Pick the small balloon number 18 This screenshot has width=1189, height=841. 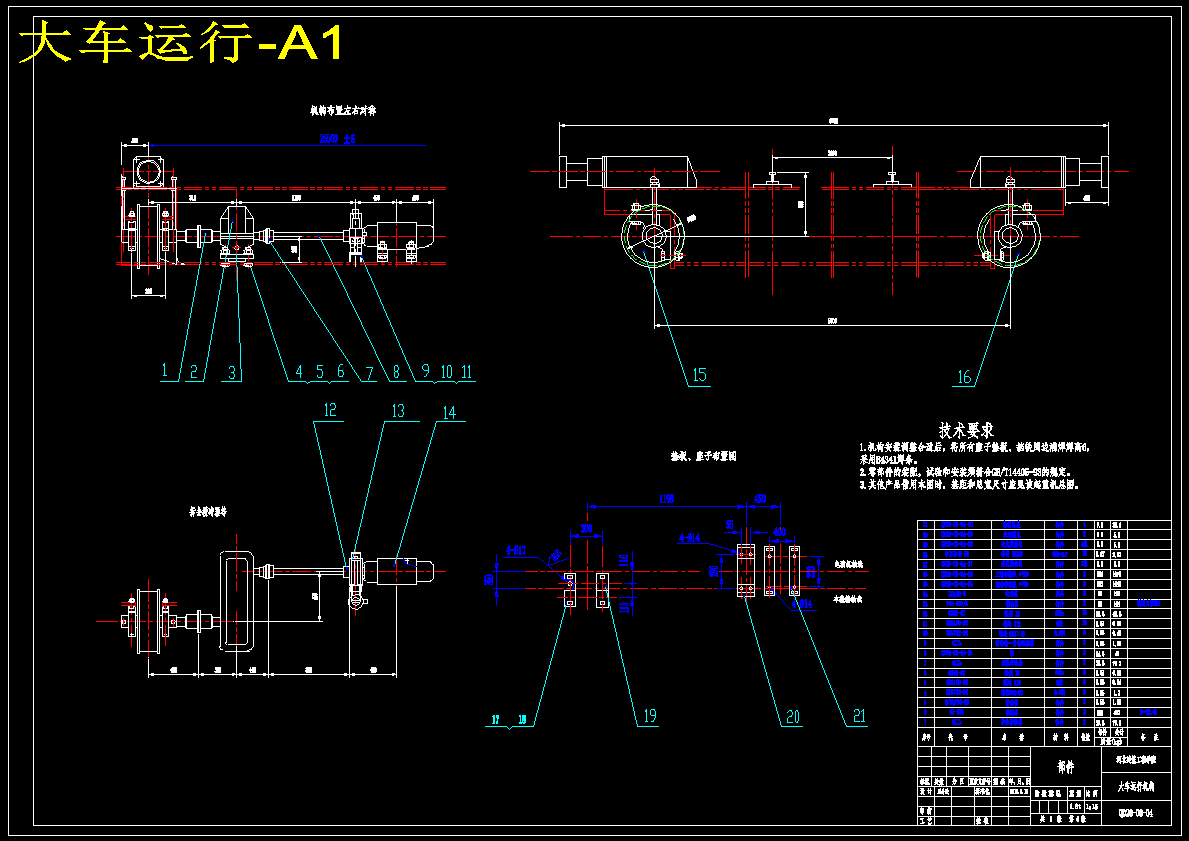pyautogui.click(x=522, y=720)
